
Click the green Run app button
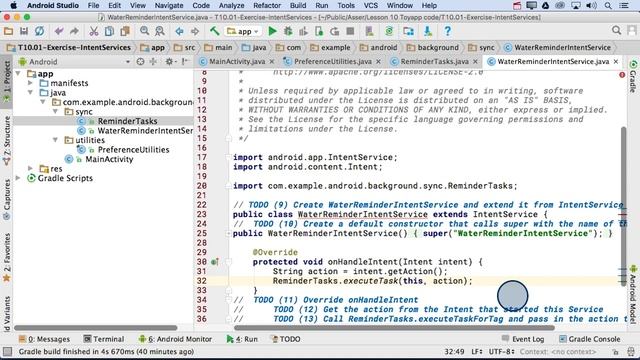272,31
